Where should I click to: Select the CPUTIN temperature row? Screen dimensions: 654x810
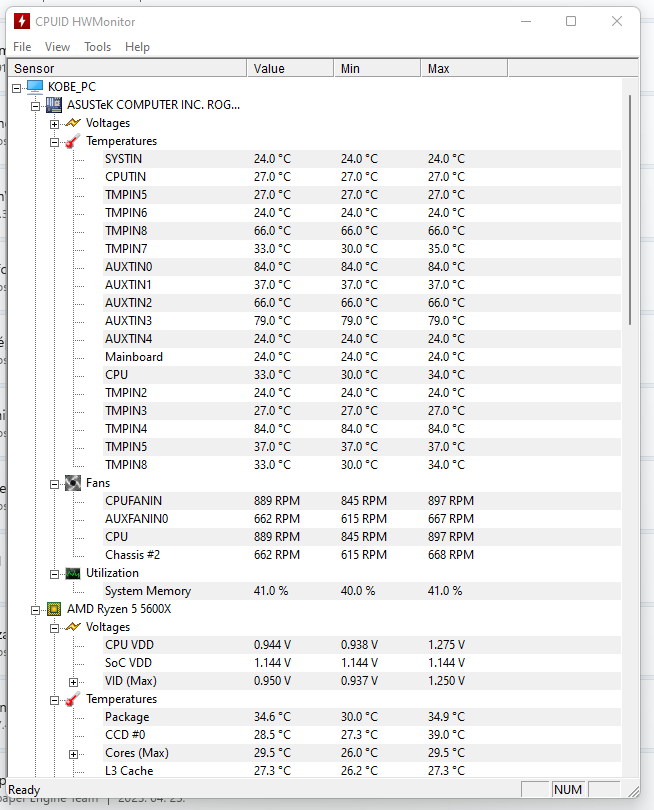(362, 177)
